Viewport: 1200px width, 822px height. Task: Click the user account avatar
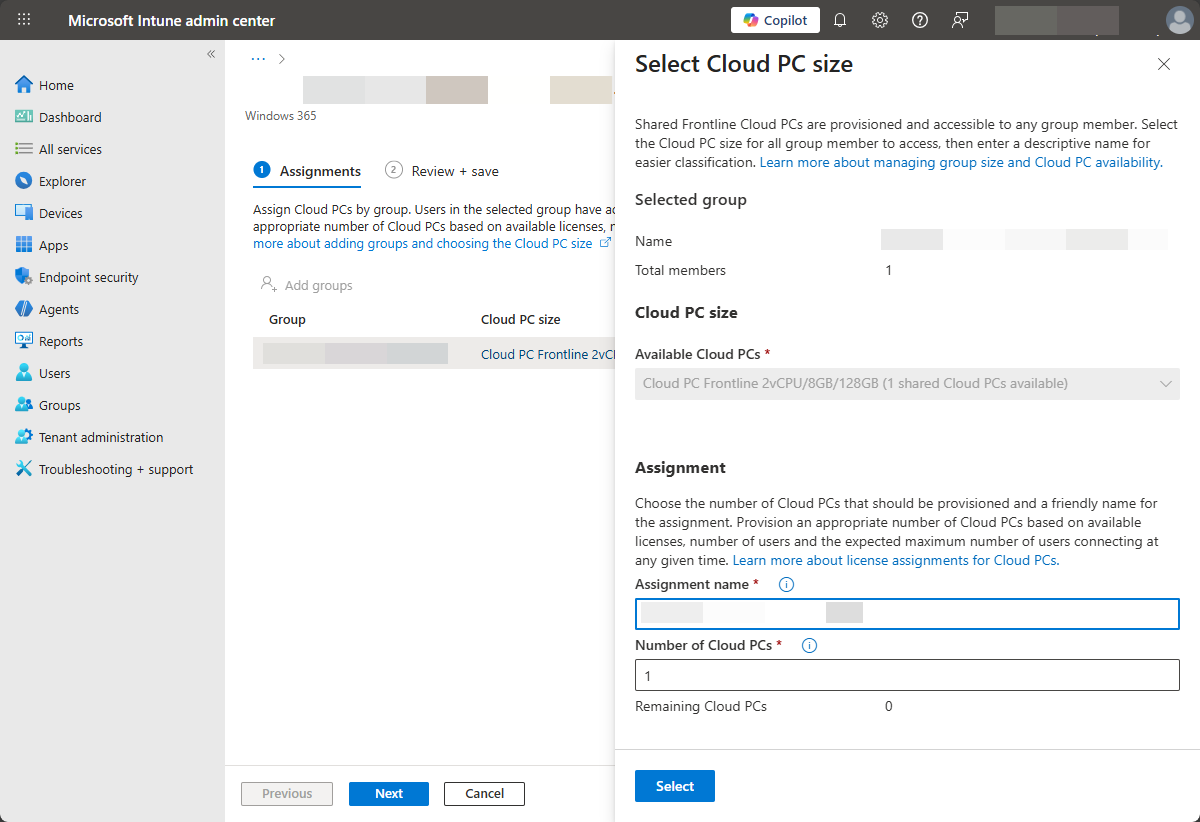coord(1180,20)
